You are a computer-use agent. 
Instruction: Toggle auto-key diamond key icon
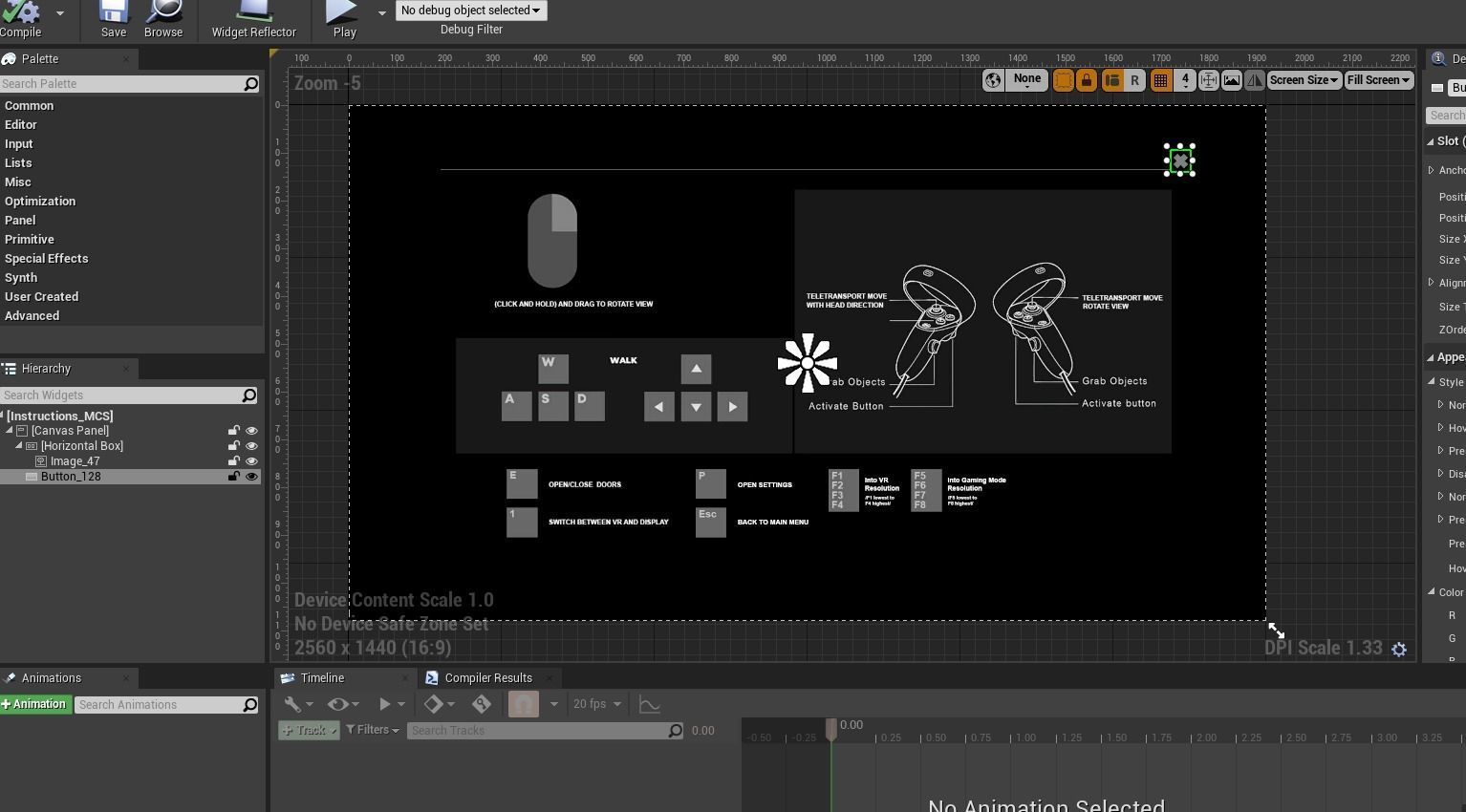coord(482,704)
